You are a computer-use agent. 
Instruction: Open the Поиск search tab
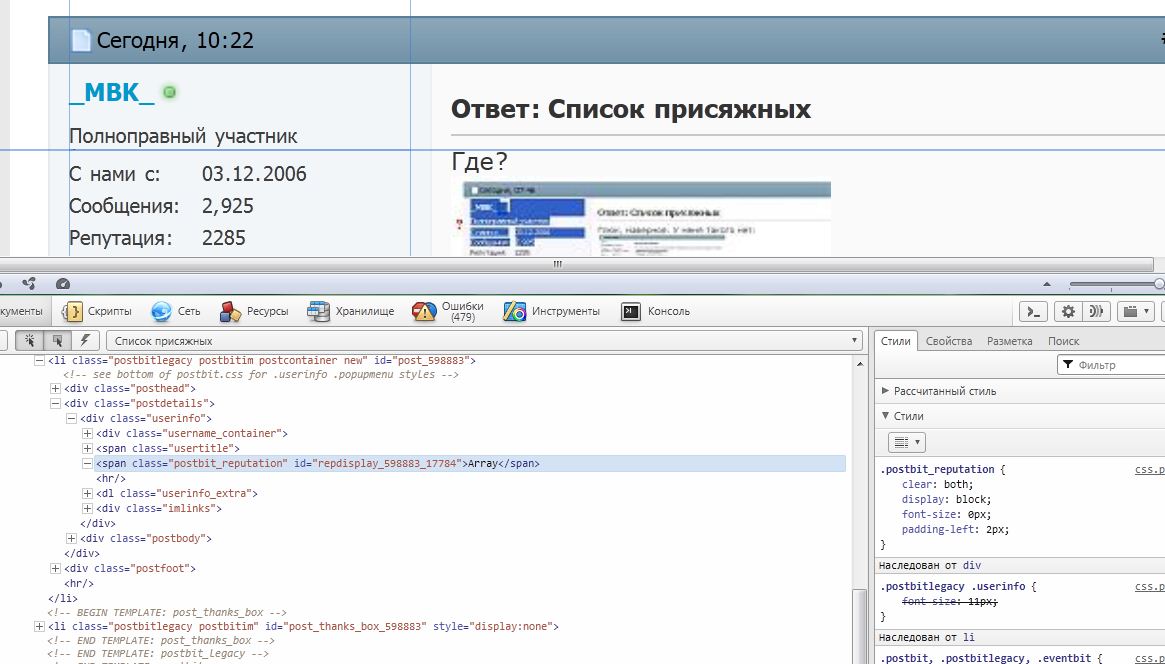tap(1063, 341)
